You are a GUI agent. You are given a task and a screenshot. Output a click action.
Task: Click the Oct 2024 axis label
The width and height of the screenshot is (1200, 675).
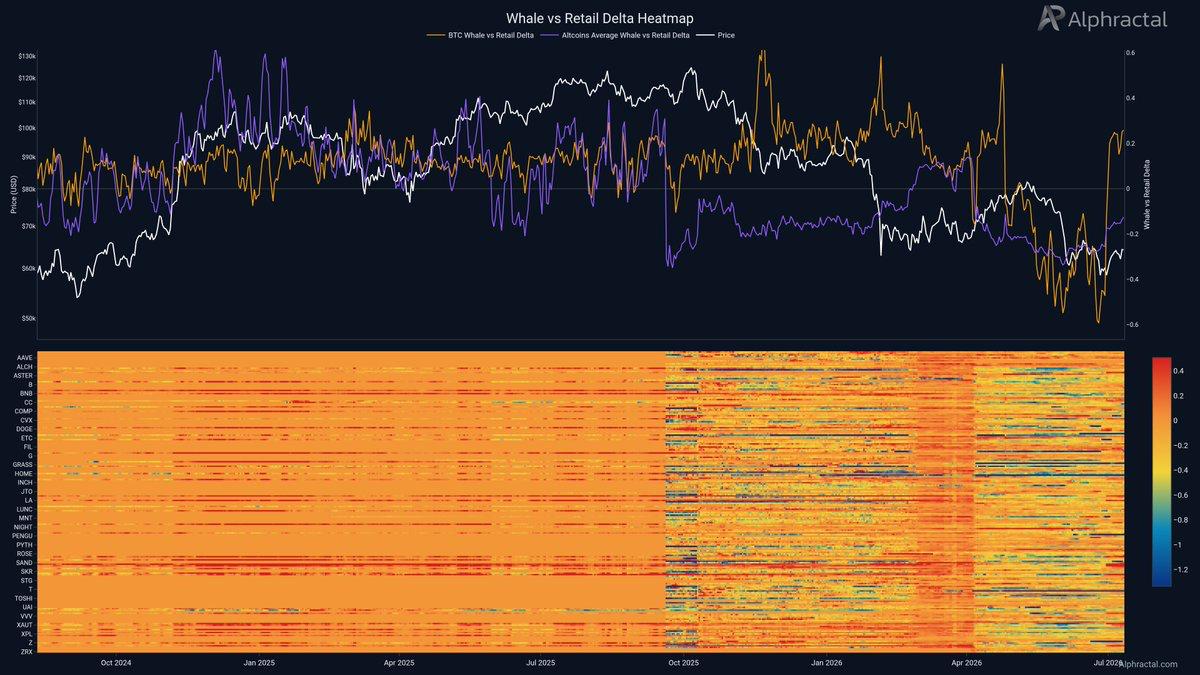116,663
